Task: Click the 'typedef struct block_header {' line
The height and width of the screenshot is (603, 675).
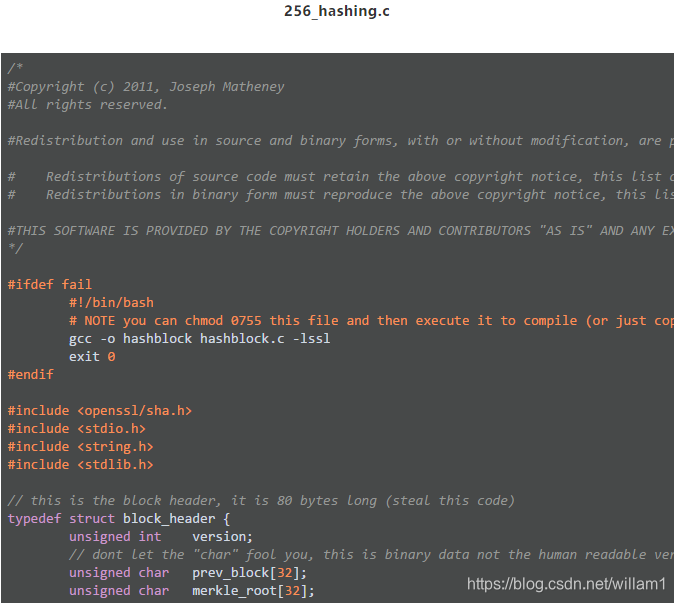Action: [119, 519]
